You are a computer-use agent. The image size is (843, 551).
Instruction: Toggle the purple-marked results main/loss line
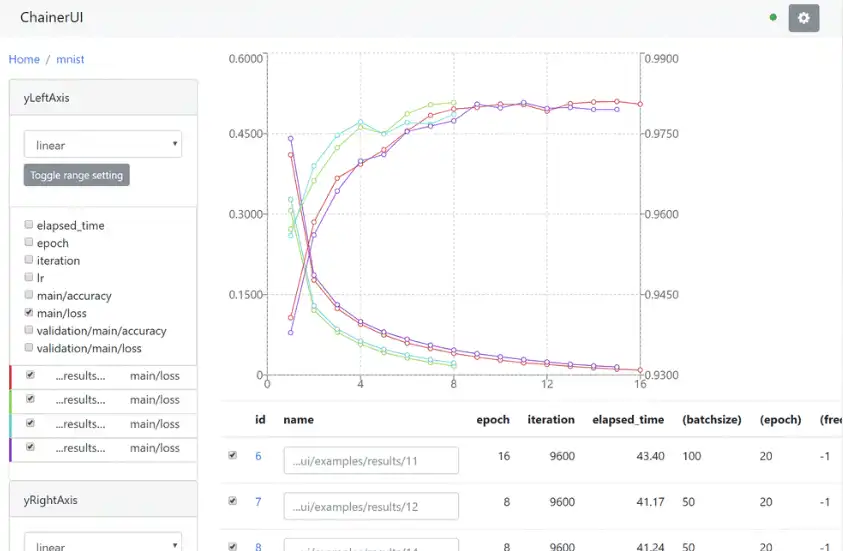pyautogui.click(x=31, y=447)
